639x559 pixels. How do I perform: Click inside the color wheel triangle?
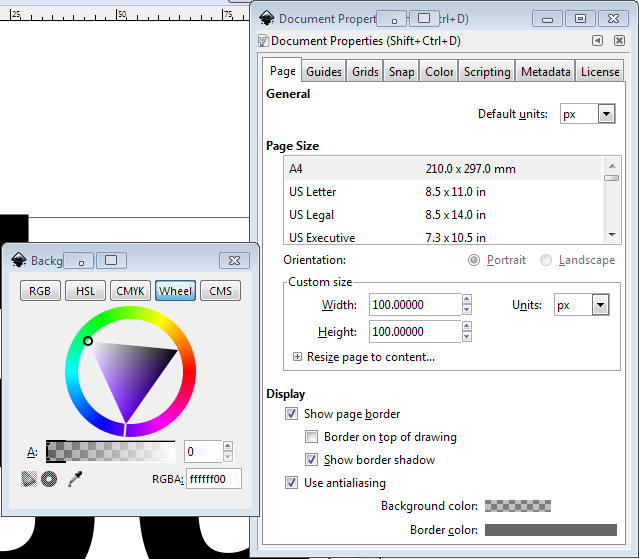tap(132, 373)
